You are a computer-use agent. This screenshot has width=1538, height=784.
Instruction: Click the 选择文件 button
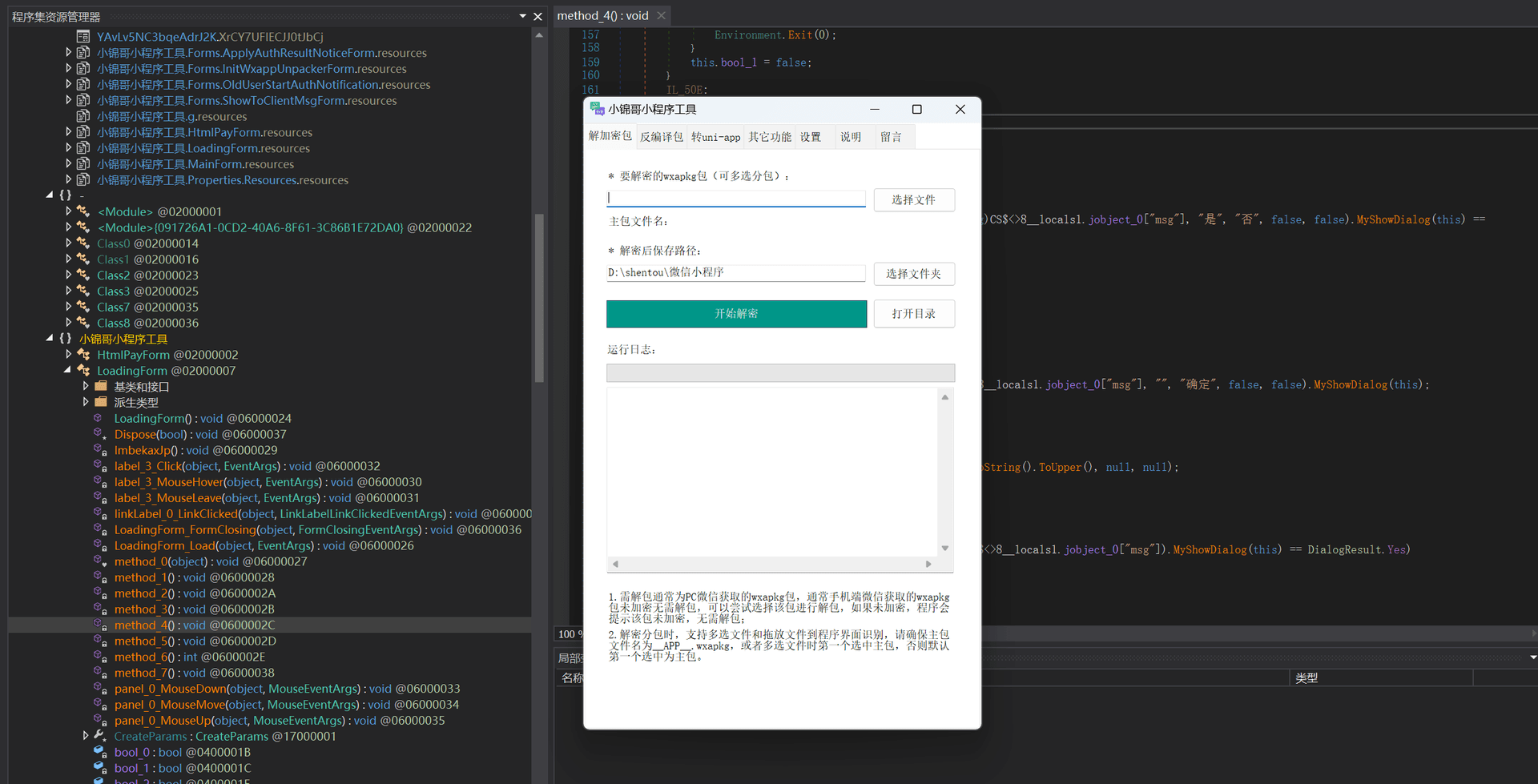tap(913, 199)
